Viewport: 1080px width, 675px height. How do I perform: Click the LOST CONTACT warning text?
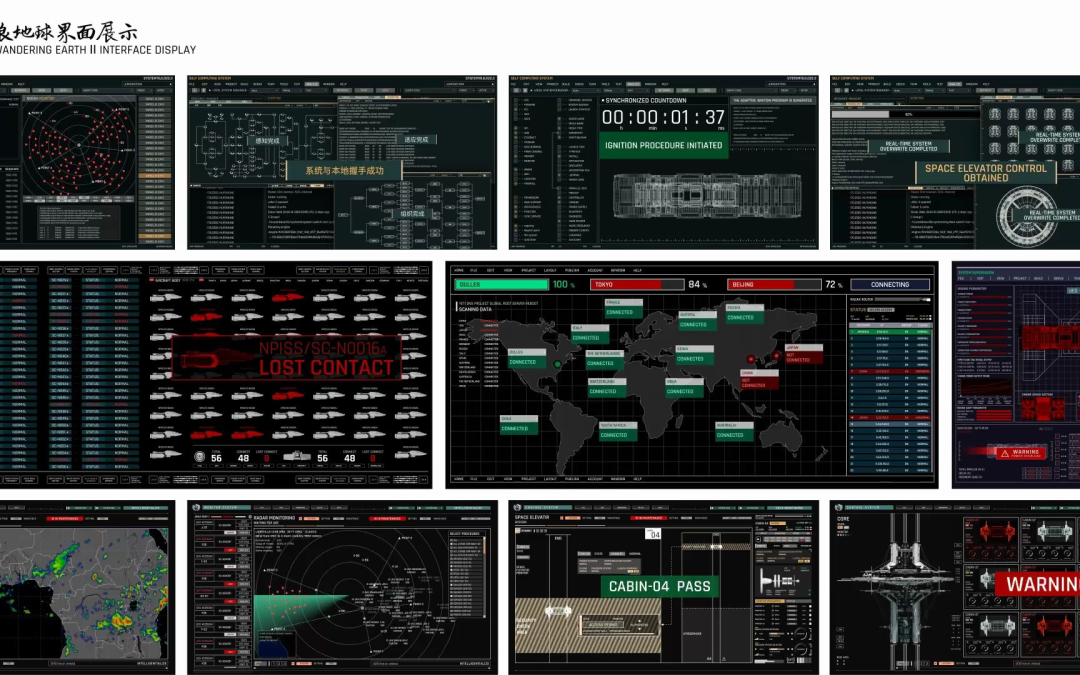[326, 368]
